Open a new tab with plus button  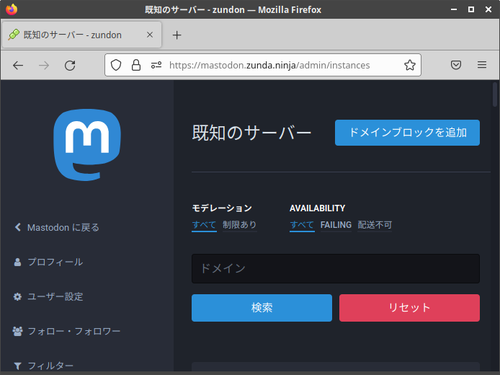[x=177, y=35]
